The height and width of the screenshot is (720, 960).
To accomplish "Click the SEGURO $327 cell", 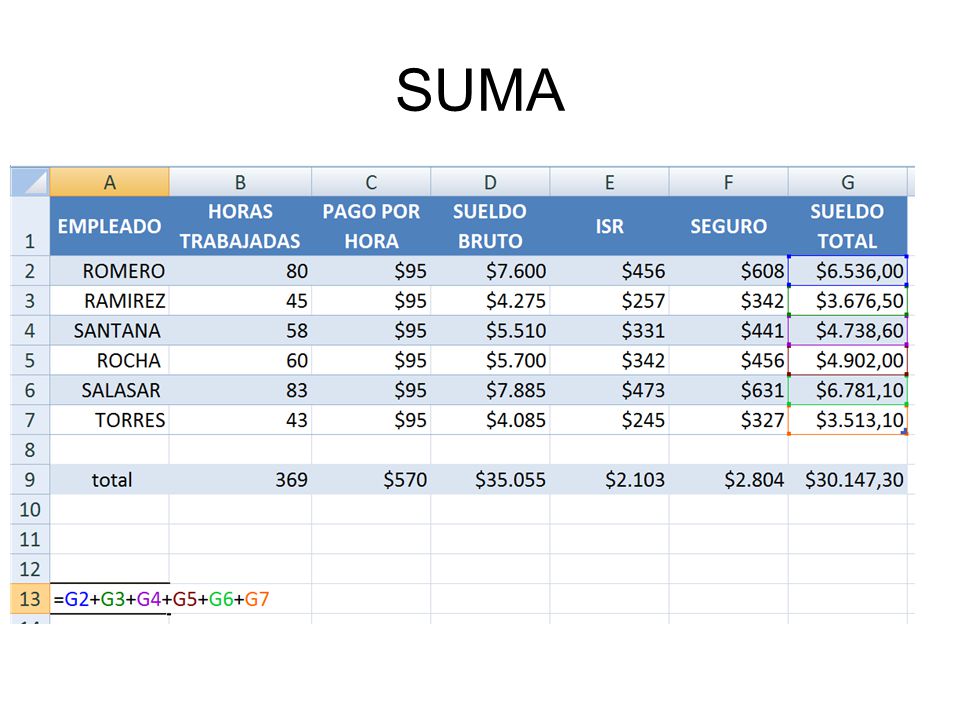I will pos(728,420).
